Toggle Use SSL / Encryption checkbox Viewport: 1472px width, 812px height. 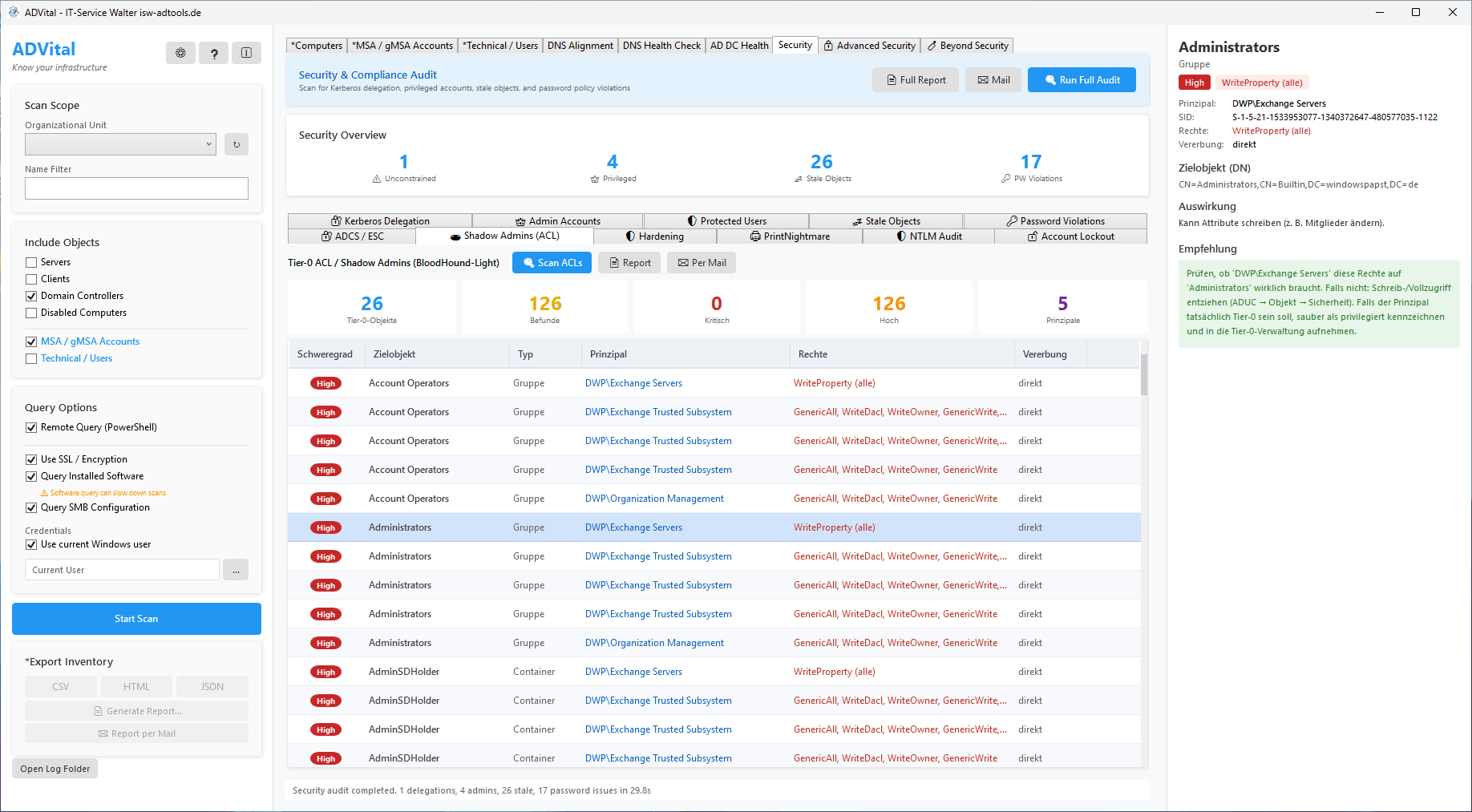tap(31, 459)
